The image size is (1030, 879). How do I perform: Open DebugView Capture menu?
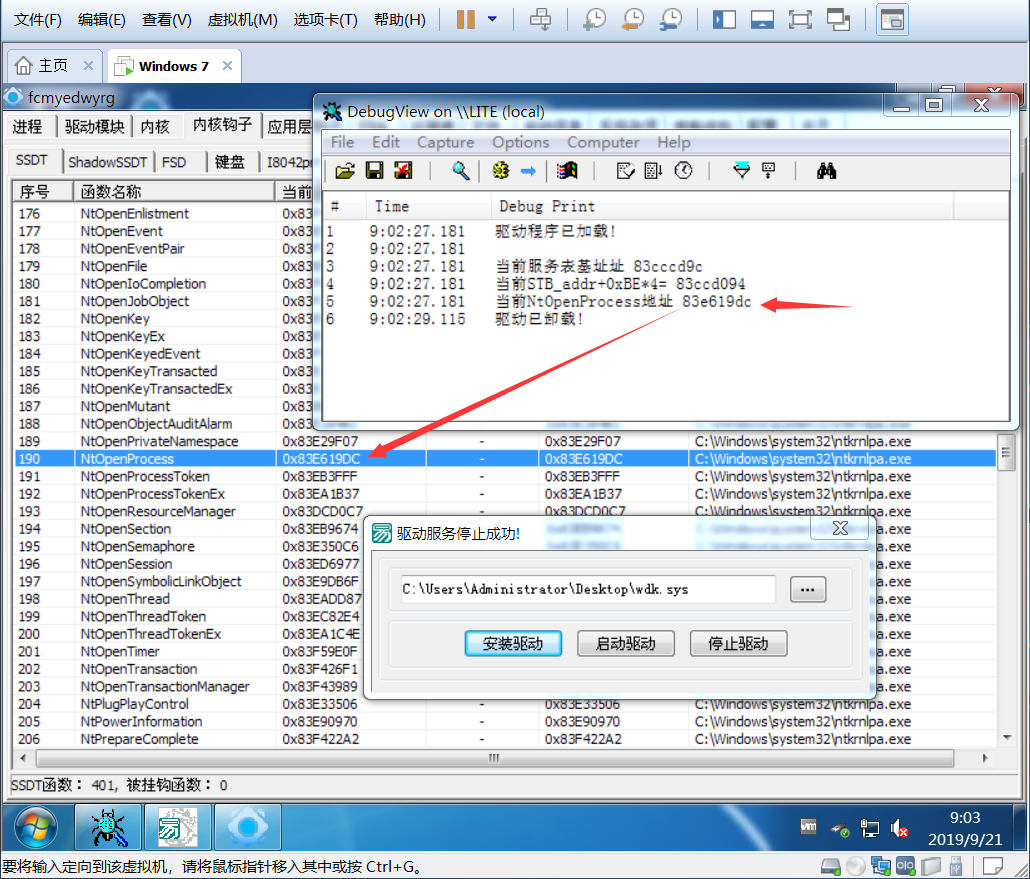[x=445, y=142]
